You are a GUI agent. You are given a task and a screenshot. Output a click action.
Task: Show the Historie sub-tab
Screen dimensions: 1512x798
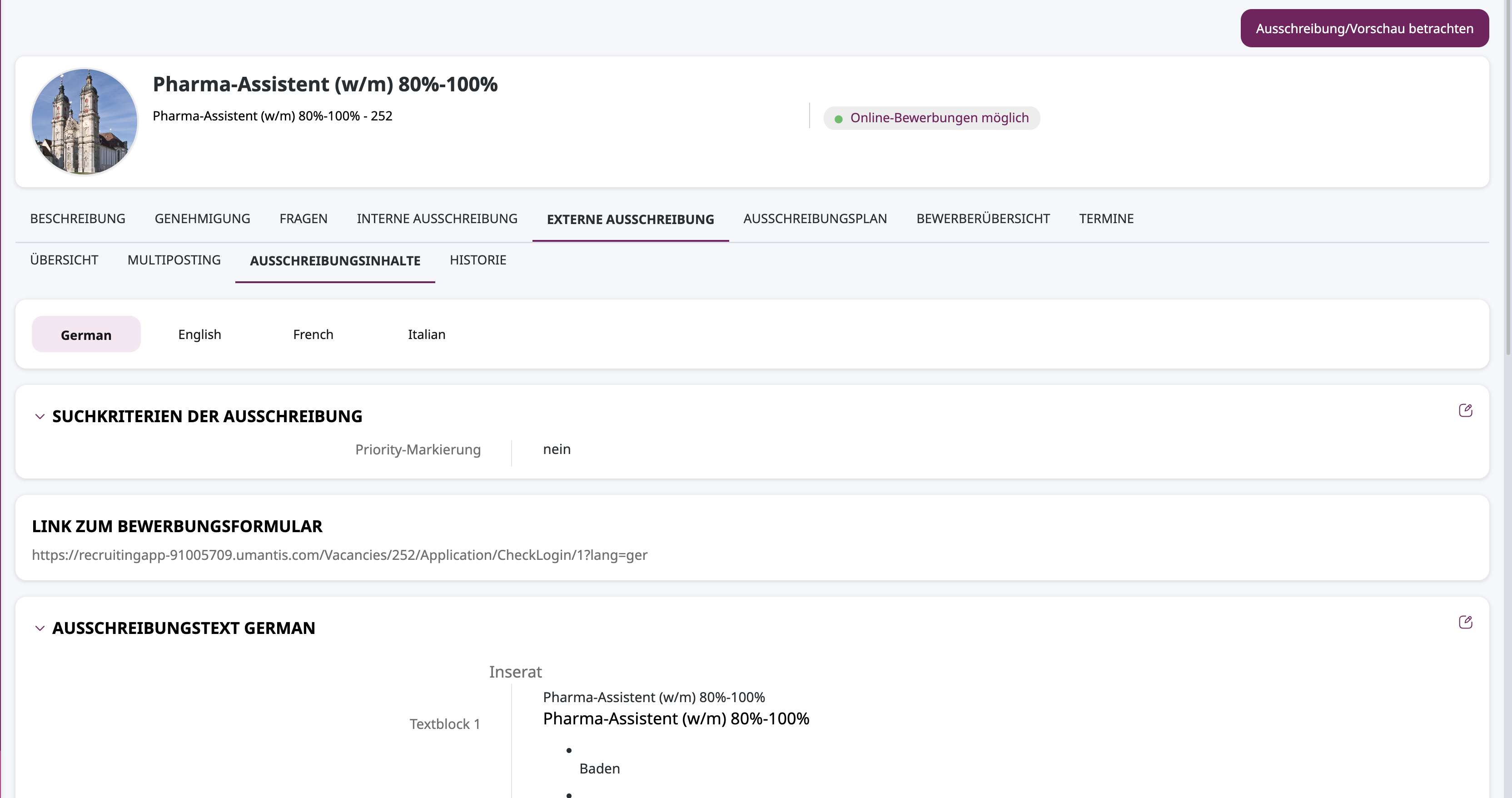(x=477, y=260)
